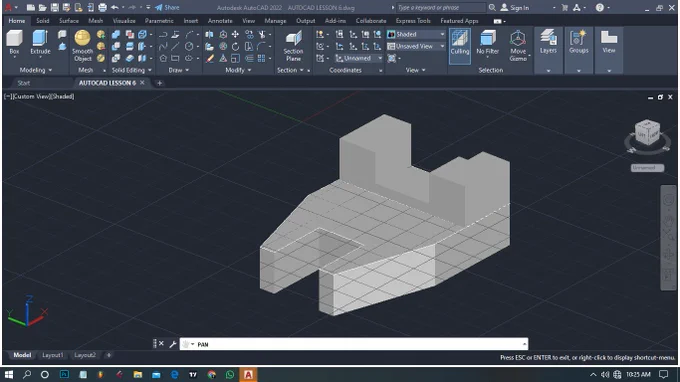Open the Help question mark menu
The width and height of the screenshot is (680, 382).
600,7
